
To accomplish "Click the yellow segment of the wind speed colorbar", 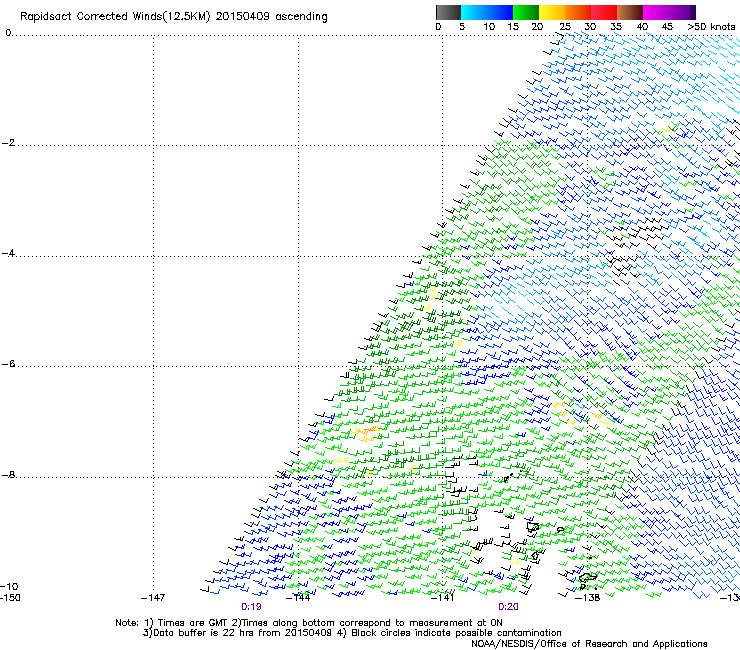I will 552,12.
